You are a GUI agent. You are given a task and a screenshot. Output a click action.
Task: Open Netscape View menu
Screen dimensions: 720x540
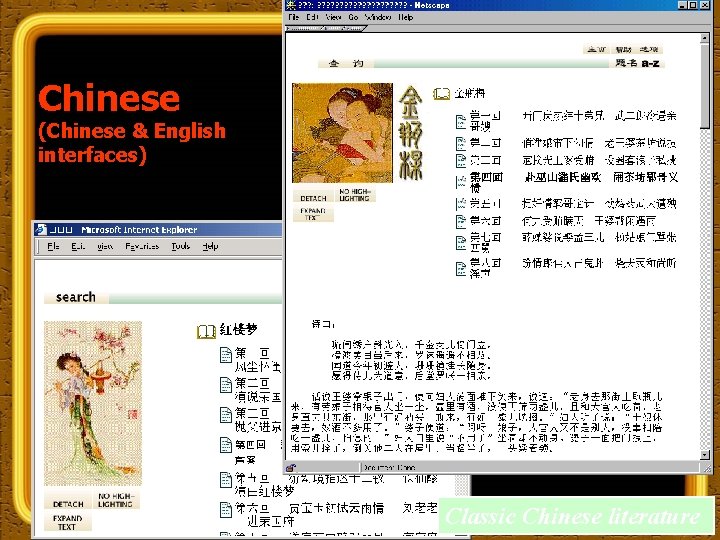[x=333, y=17]
